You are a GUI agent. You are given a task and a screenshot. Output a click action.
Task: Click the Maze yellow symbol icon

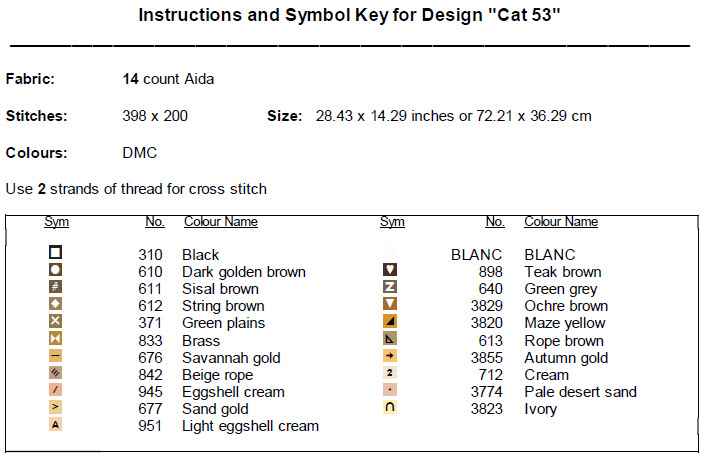coord(391,322)
